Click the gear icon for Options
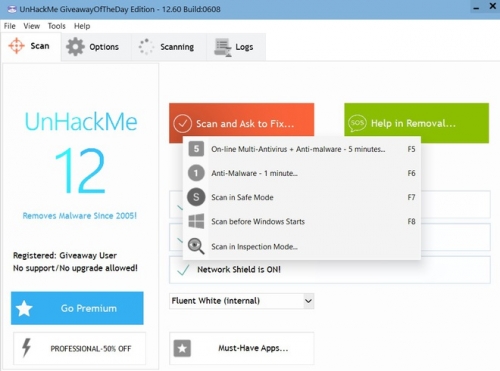500x371 pixels. (75, 47)
